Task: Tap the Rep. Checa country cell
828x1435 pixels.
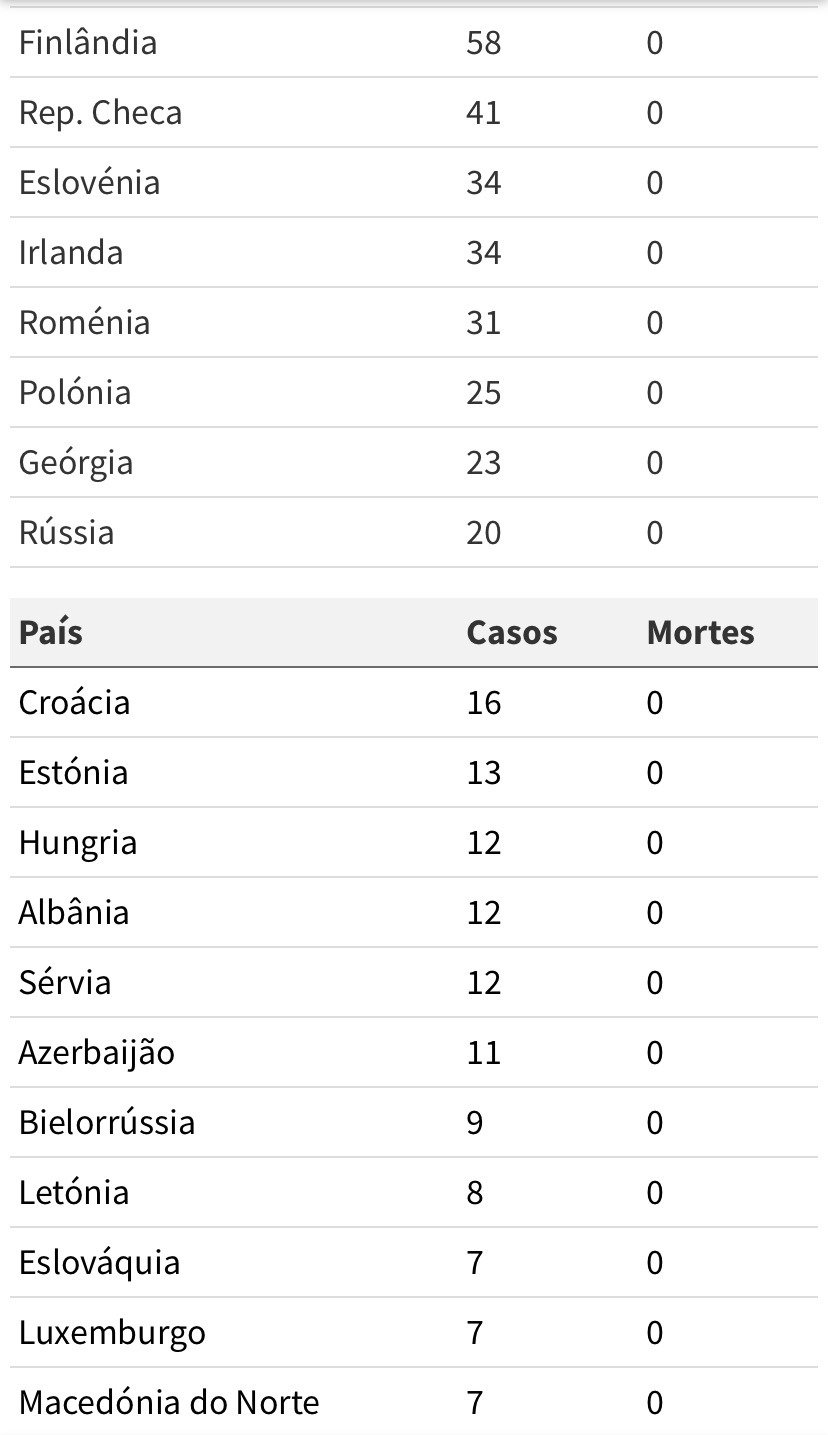Action: 101,113
